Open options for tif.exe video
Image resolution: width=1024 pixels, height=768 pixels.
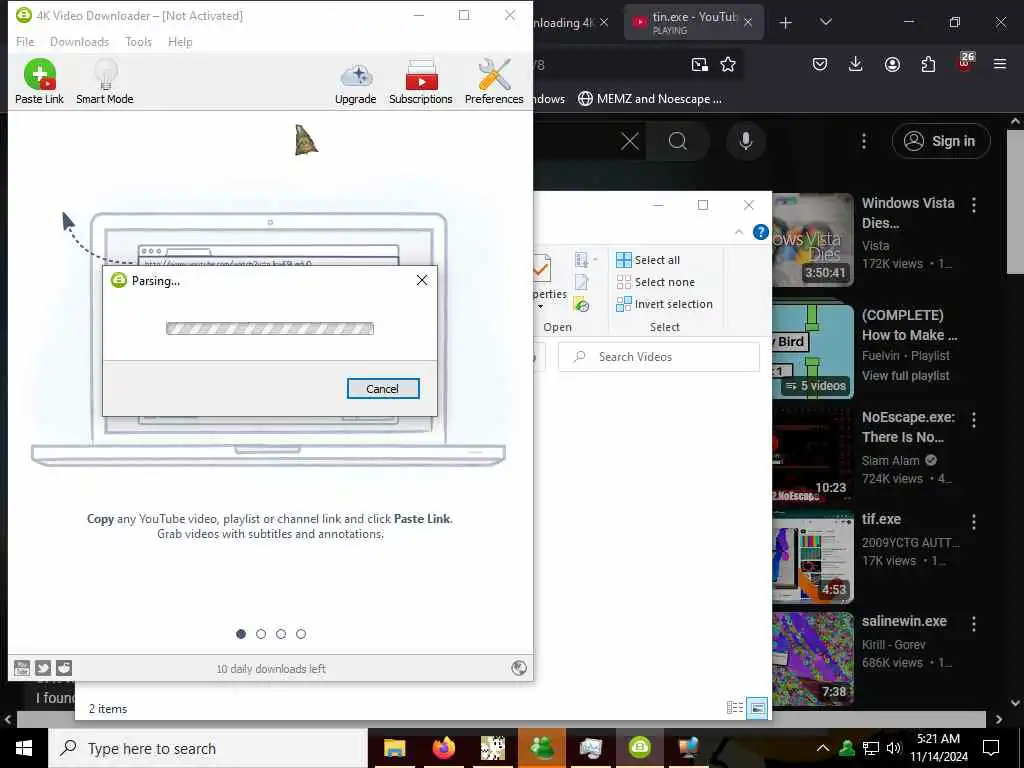click(x=974, y=521)
